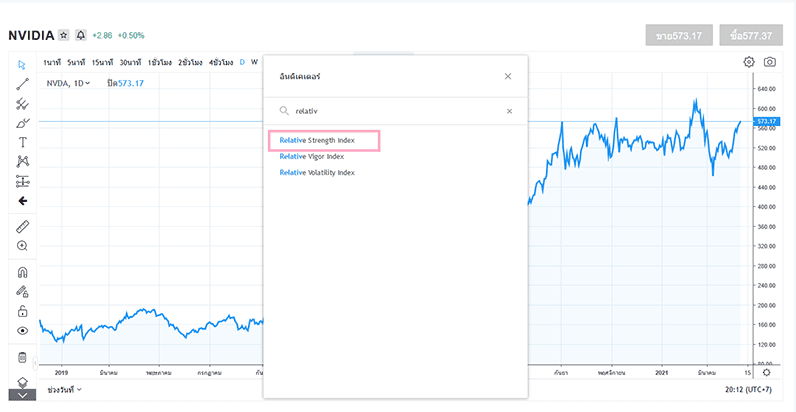Screen dimensions: 796x412
Task: Take a chart snapshot with camera icon
Action: click(770, 62)
